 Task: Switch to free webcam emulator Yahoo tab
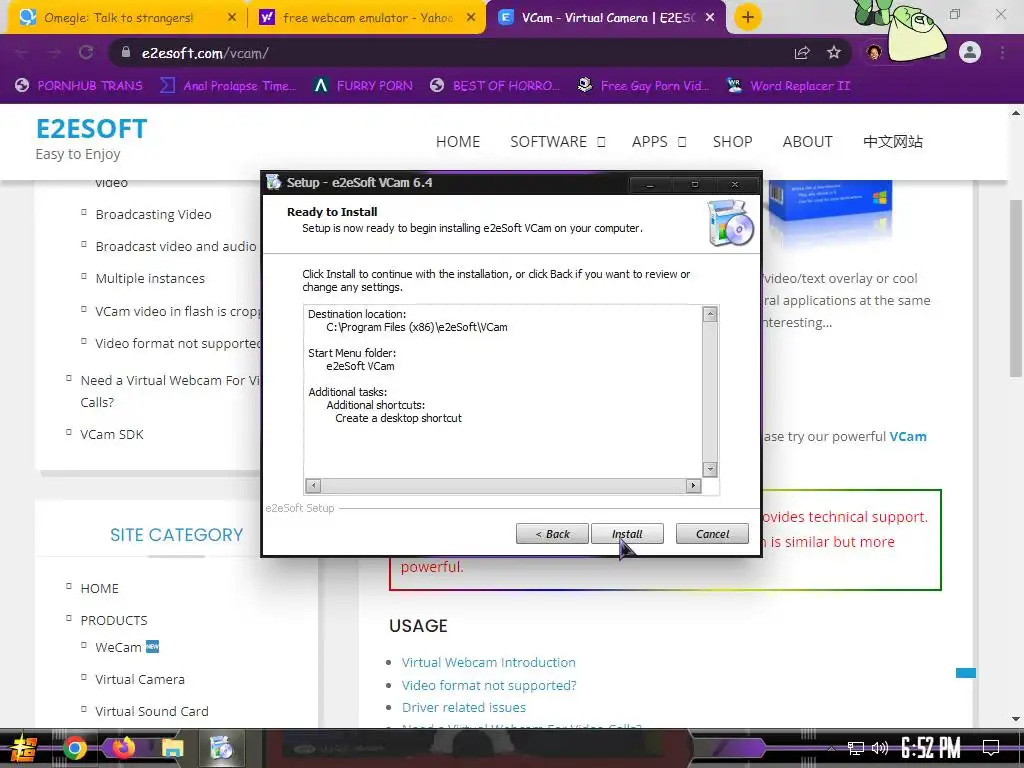point(368,18)
